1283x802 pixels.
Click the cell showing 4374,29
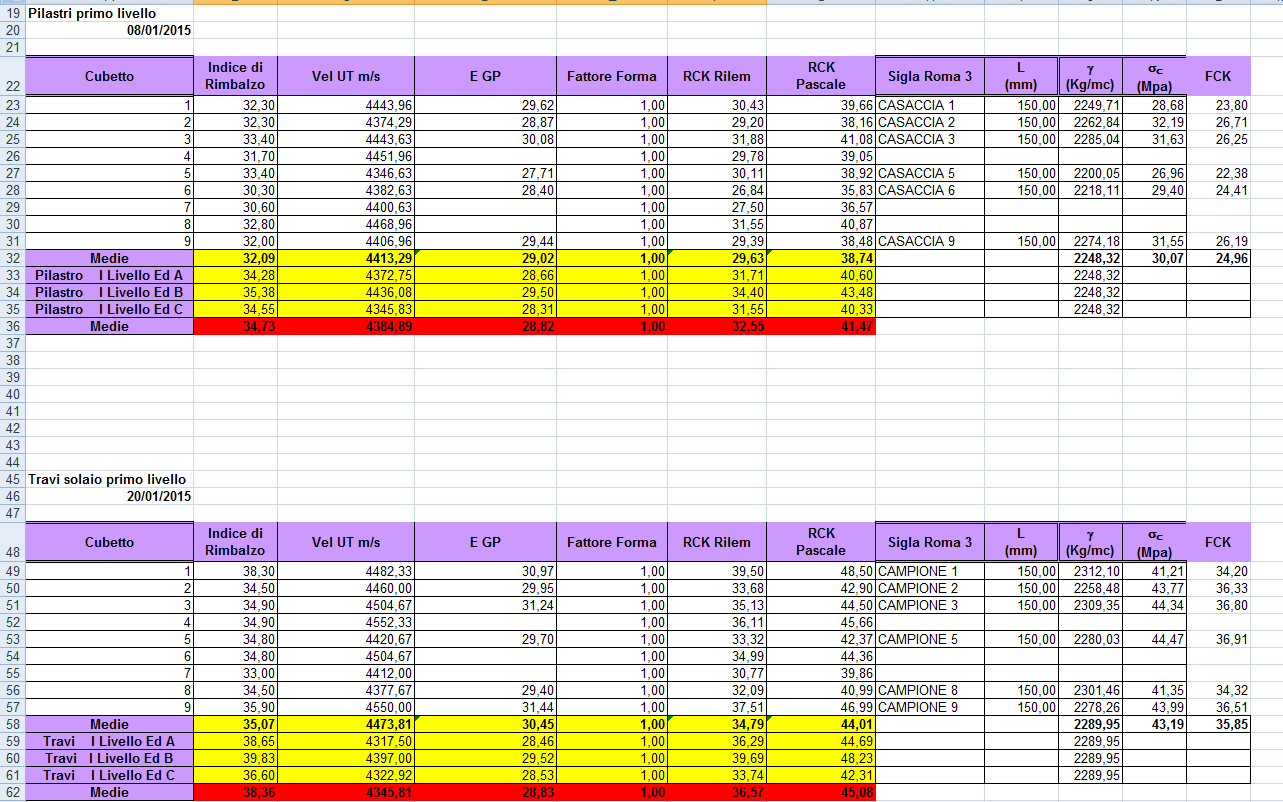346,122
